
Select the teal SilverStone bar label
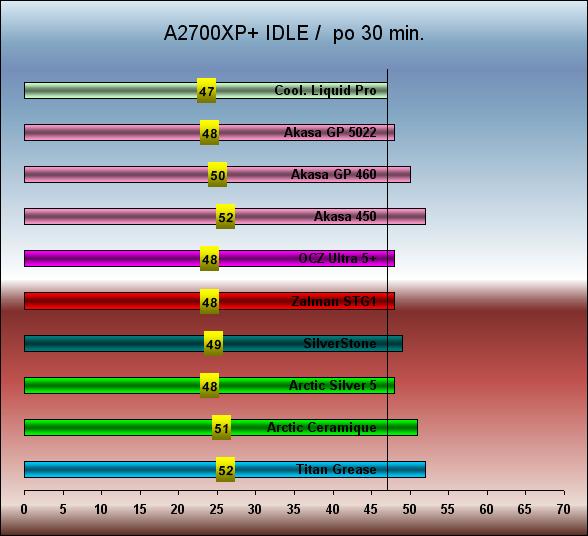point(340,343)
